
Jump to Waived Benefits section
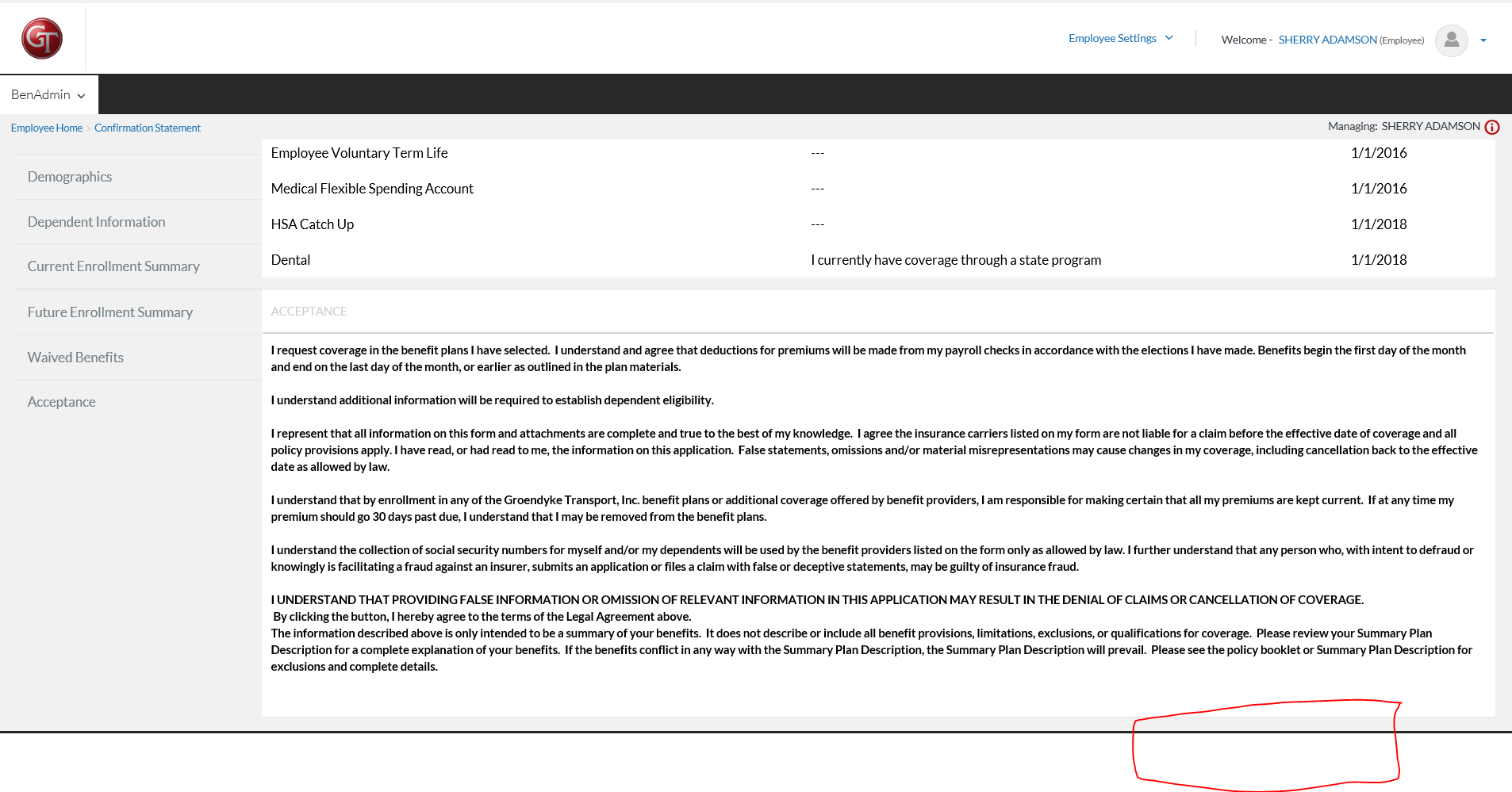click(75, 358)
